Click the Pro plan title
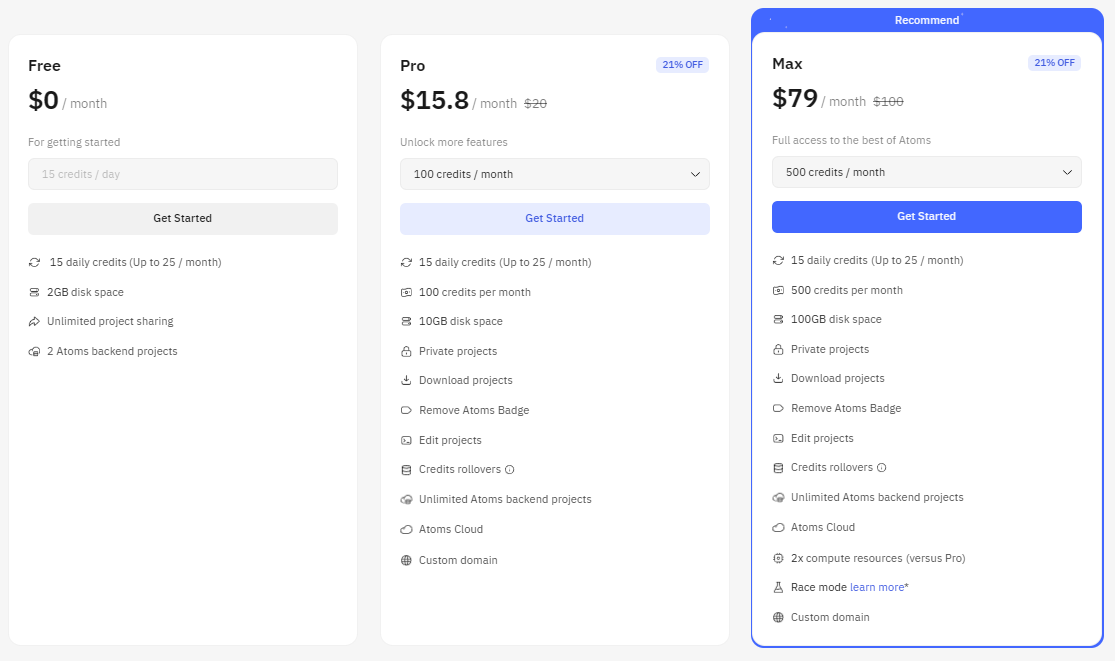This screenshot has height=661, width=1115. tap(412, 65)
